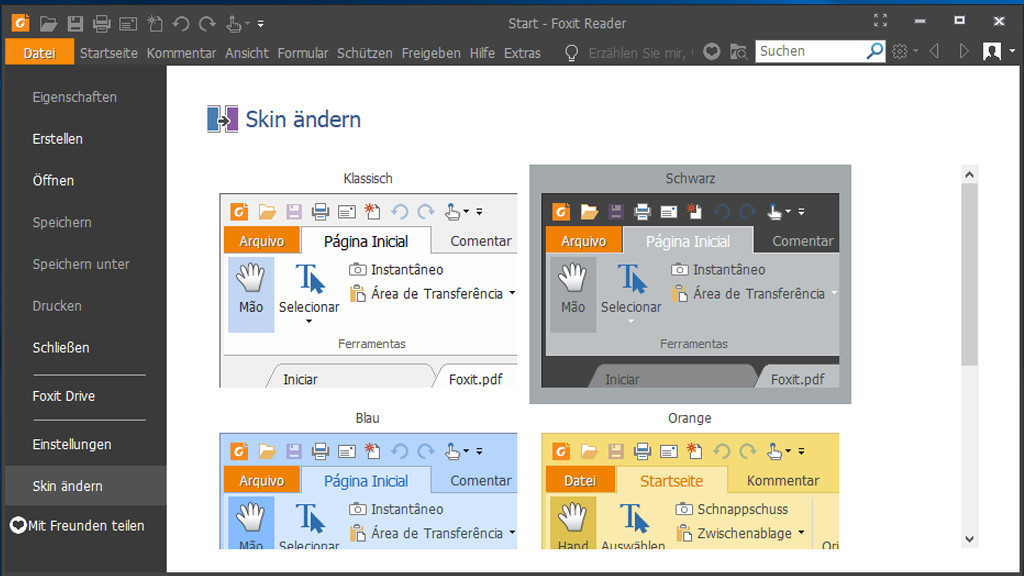Open the user account dropdown arrow
Viewport: 1024px width, 576px height.
click(1012, 51)
